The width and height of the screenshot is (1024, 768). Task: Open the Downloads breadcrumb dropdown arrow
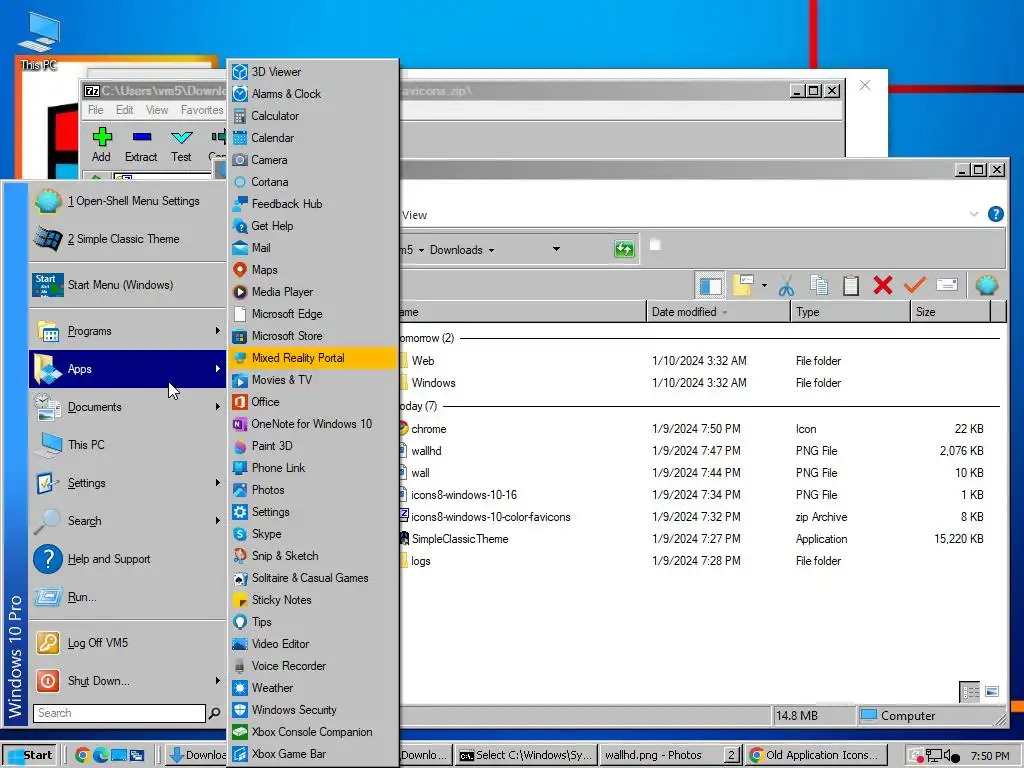[x=491, y=250]
